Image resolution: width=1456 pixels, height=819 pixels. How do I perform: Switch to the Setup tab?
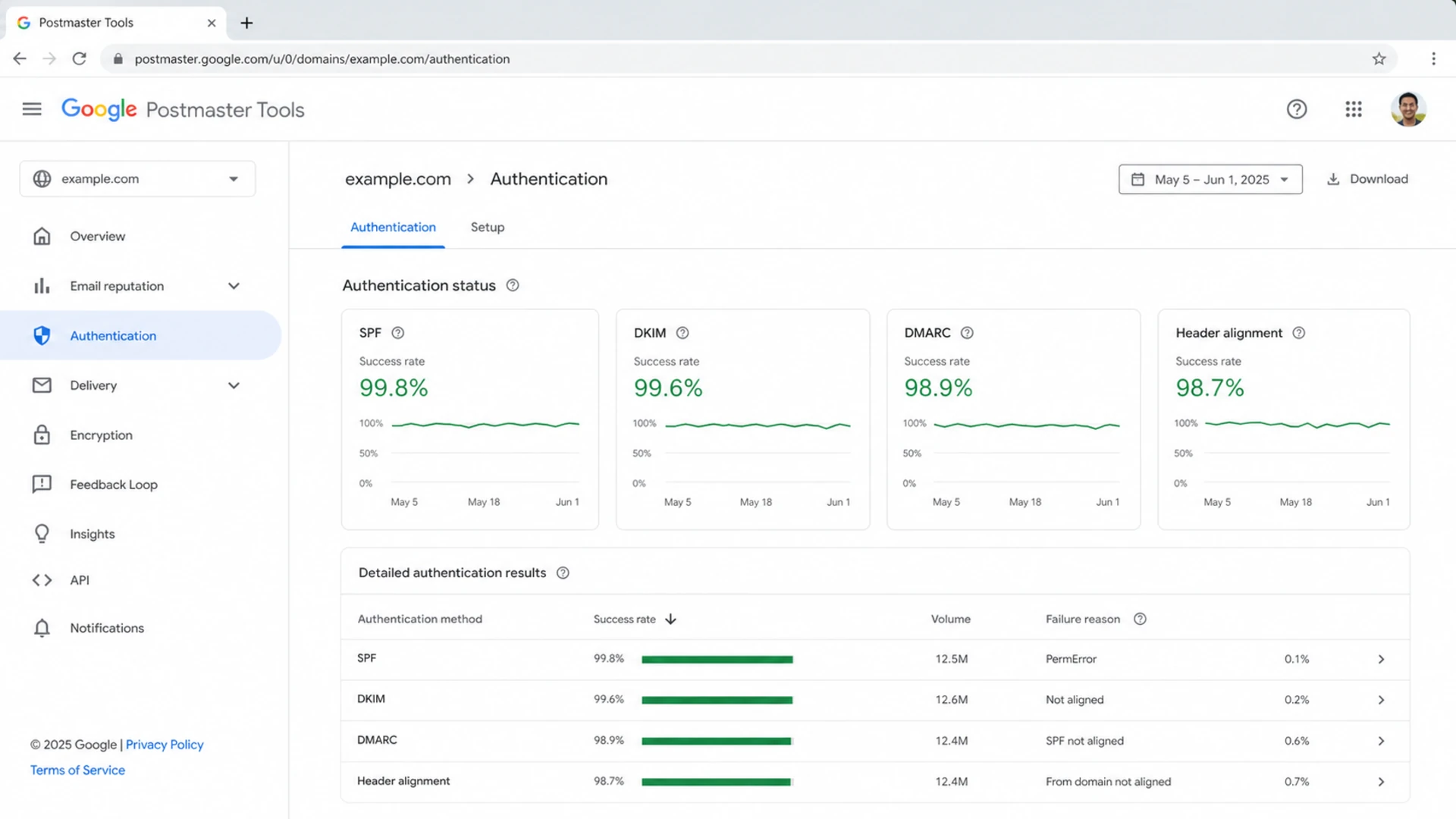488,227
